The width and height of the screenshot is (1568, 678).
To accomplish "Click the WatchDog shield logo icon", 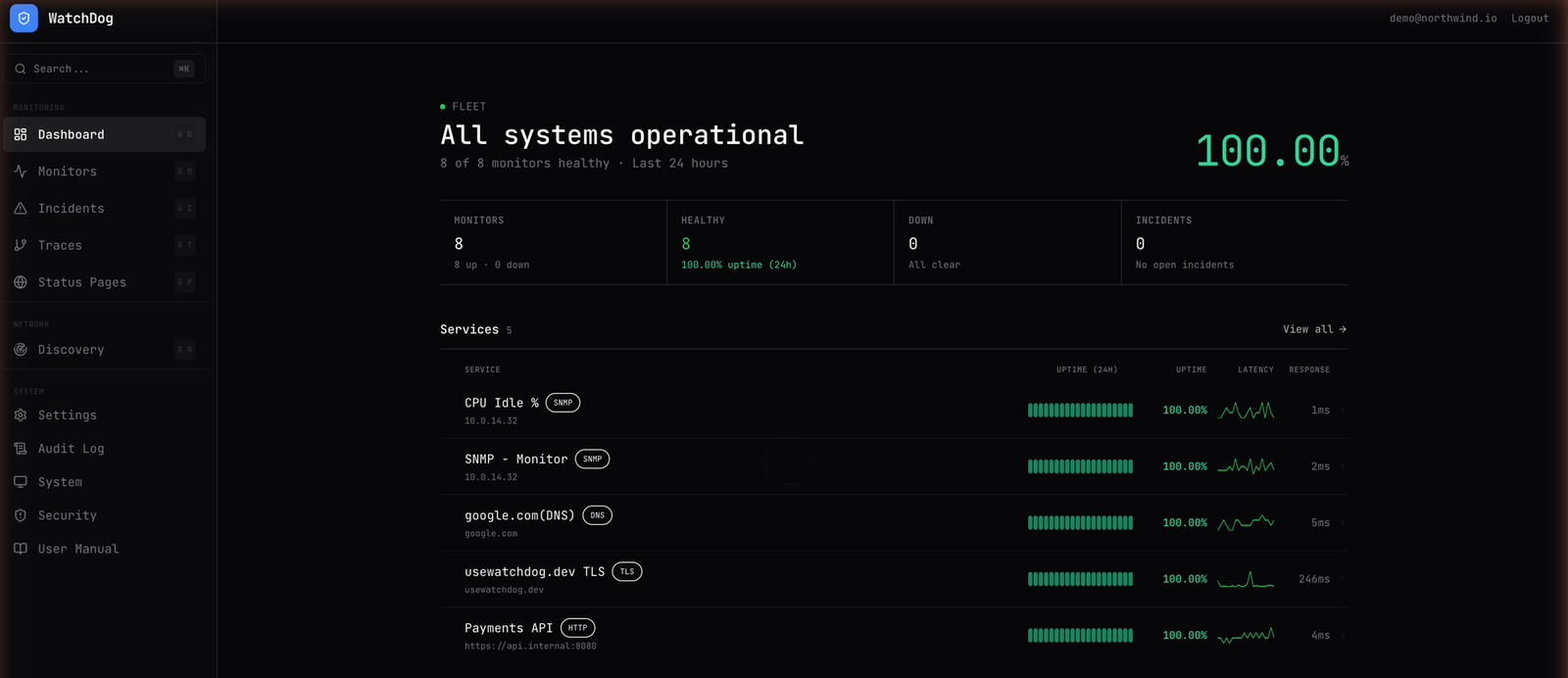I will tap(24, 18).
